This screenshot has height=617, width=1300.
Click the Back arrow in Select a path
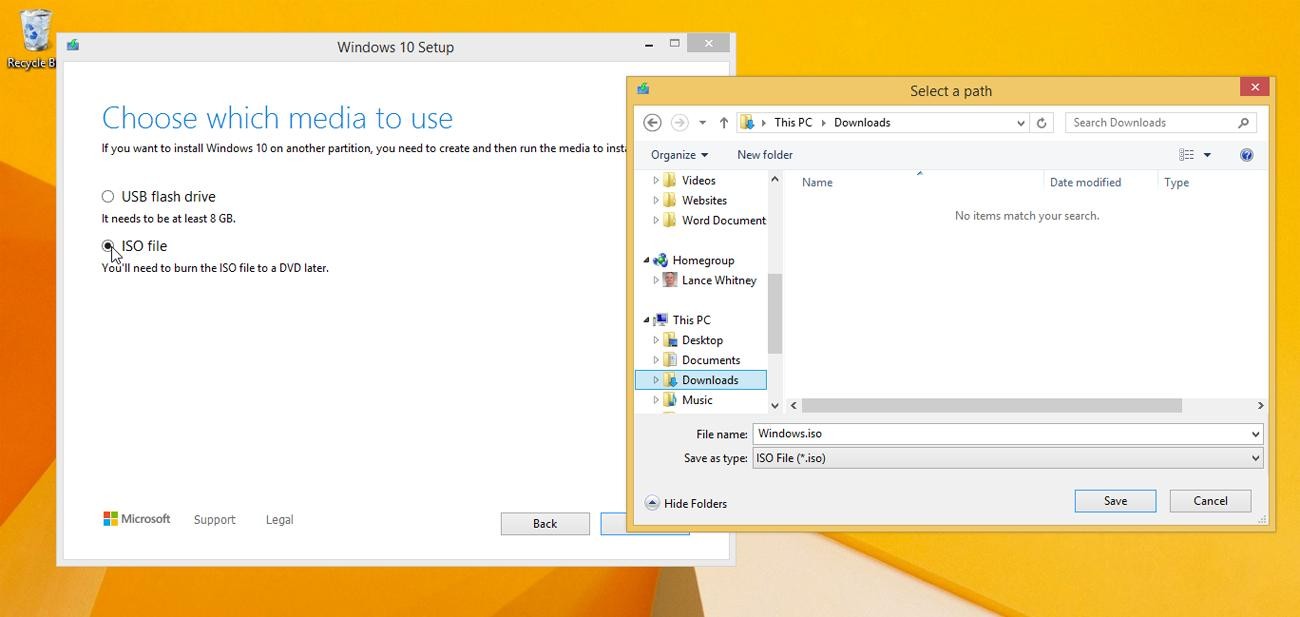[652, 122]
